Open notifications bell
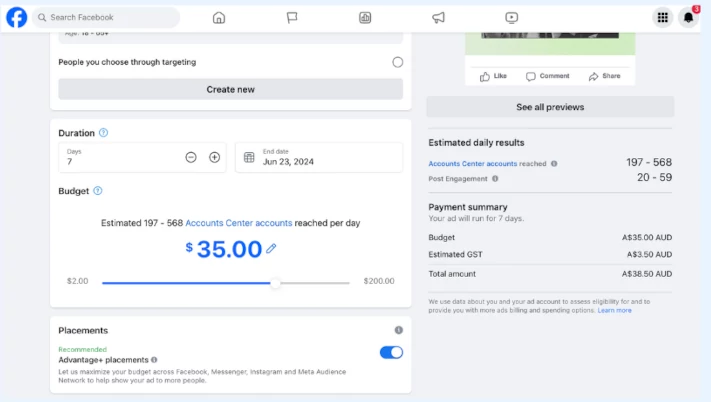This screenshot has width=711, height=402. tap(688, 18)
